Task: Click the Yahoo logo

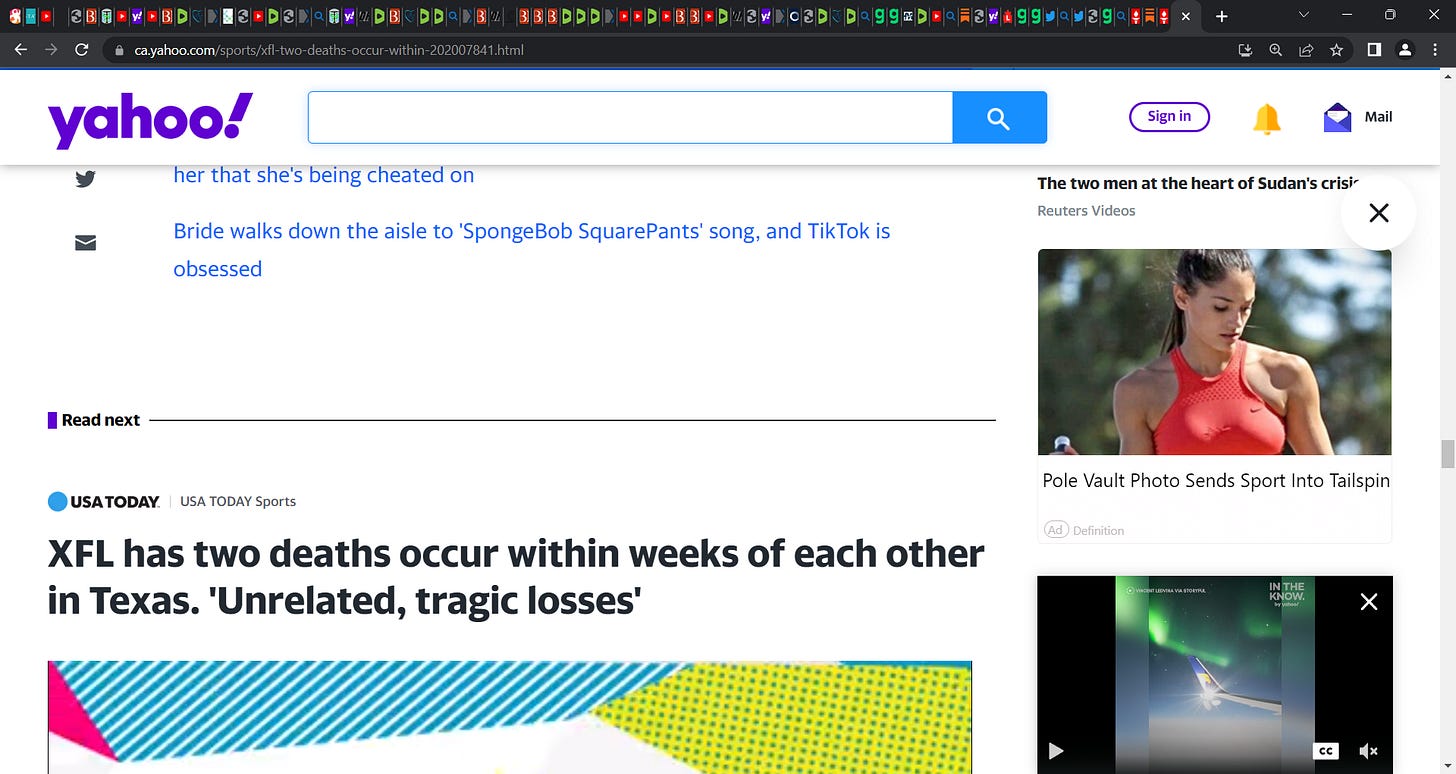Action: pyautogui.click(x=151, y=119)
